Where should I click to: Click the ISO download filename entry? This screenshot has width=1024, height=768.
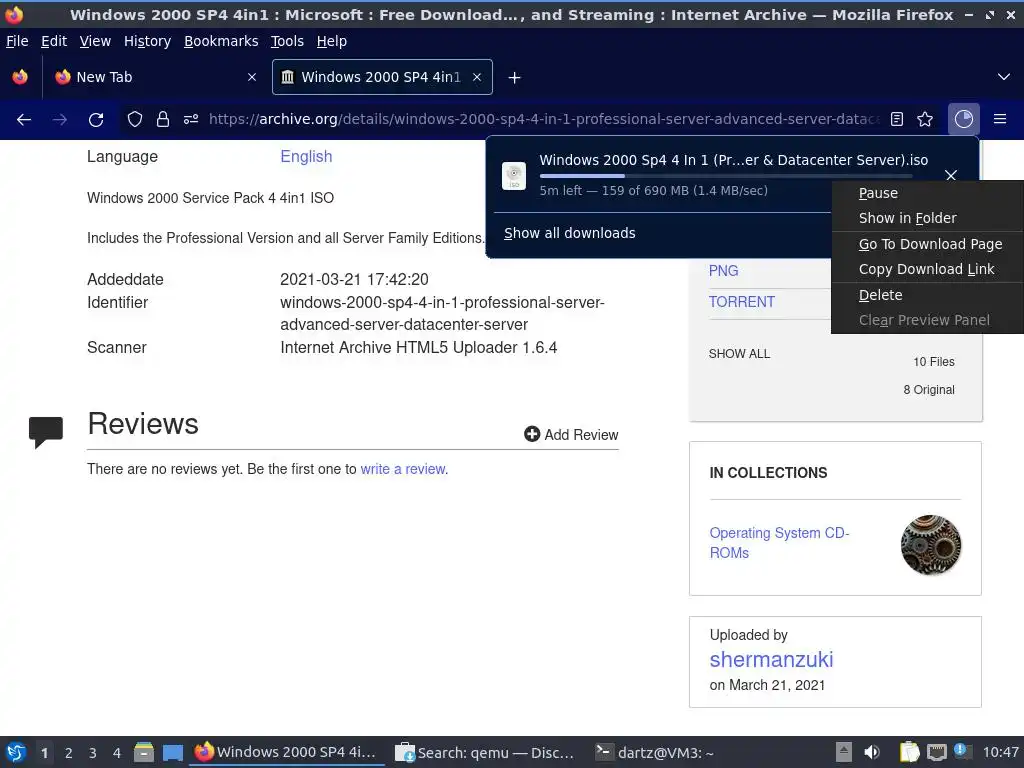pyautogui.click(x=733, y=160)
